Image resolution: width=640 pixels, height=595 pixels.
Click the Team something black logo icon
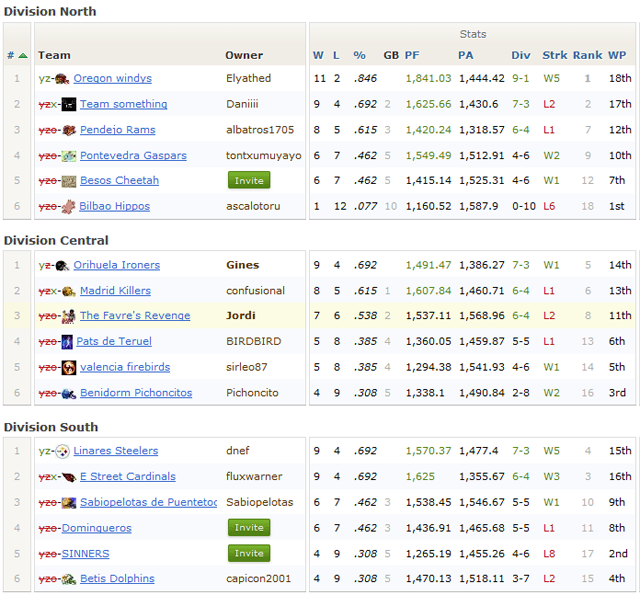(x=69, y=104)
